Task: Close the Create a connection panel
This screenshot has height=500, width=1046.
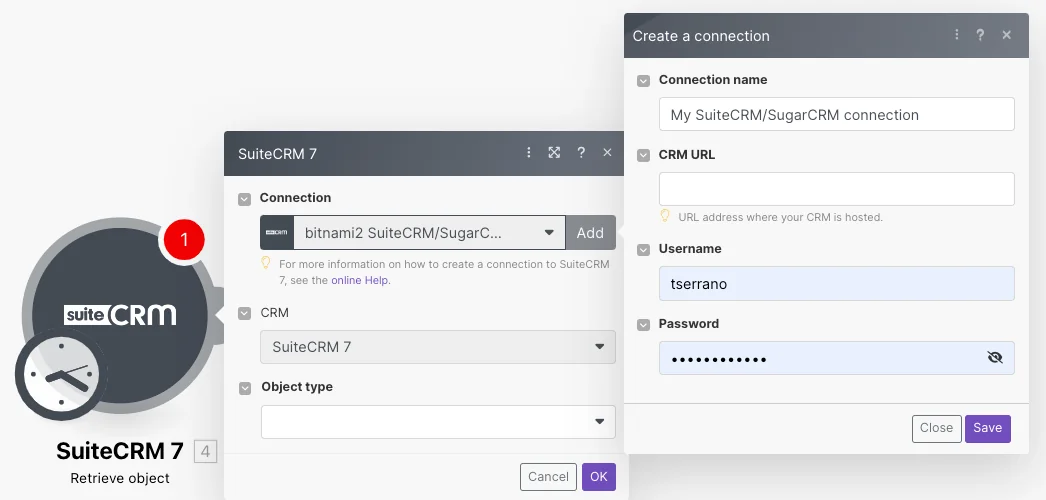Action: (x=1007, y=35)
